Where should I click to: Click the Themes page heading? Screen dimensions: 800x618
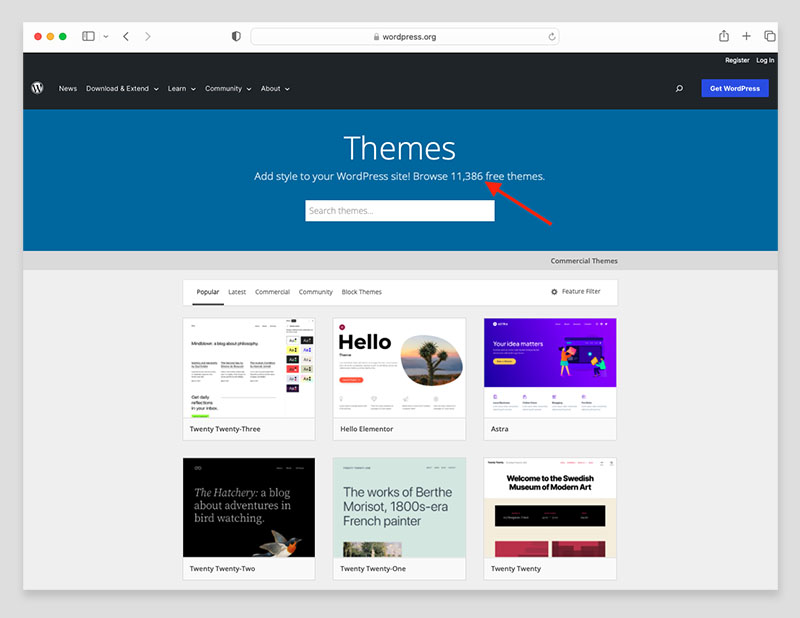(399, 148)
